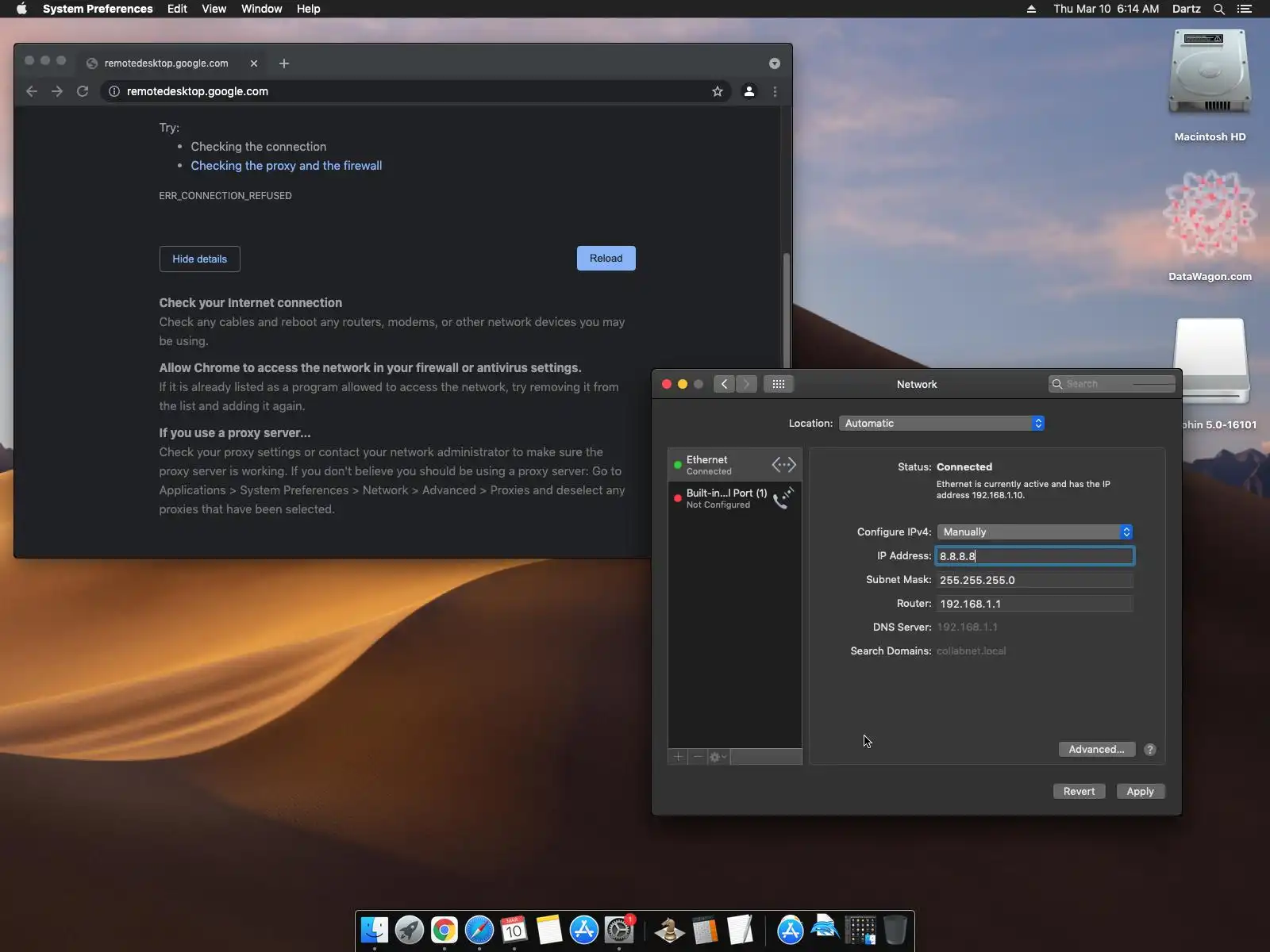Open Spotlight search in the menu bar
Image resolution: width=1270 pixels, height=952 pixels.
pyautogui.click(x=1219, y=9)
